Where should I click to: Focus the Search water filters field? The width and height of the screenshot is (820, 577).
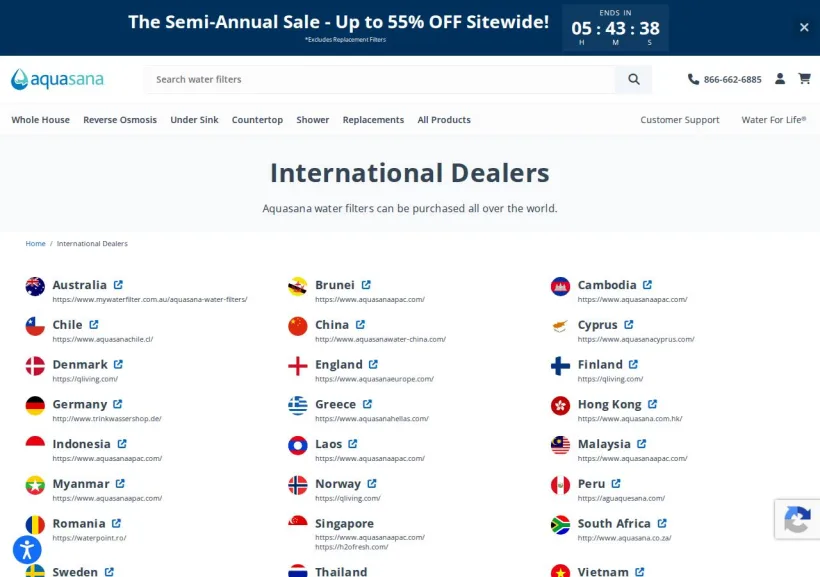click(x=381, y=80)
